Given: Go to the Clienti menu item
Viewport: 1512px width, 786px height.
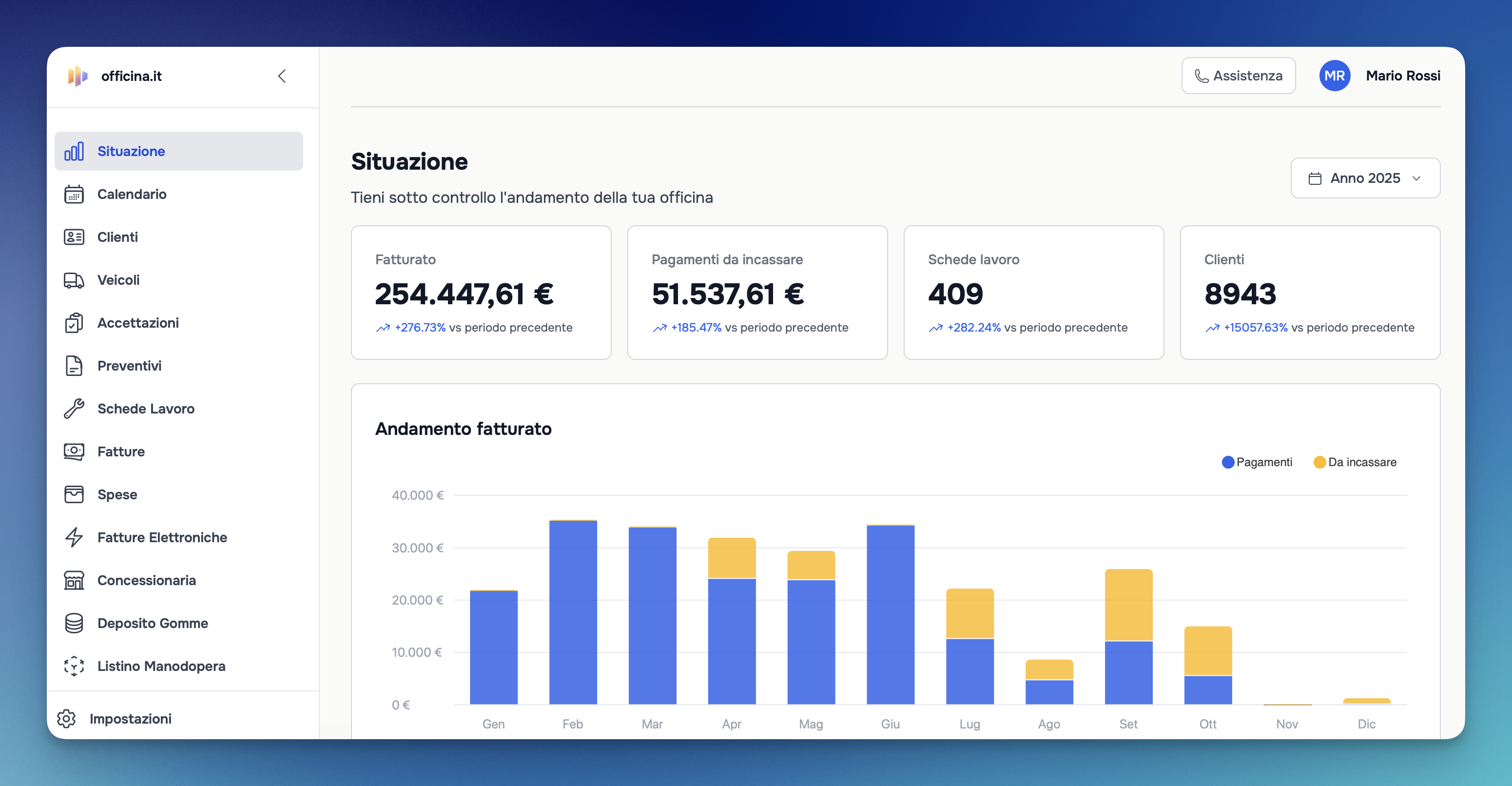Looking at the screenshot, I should click(117, 237).
